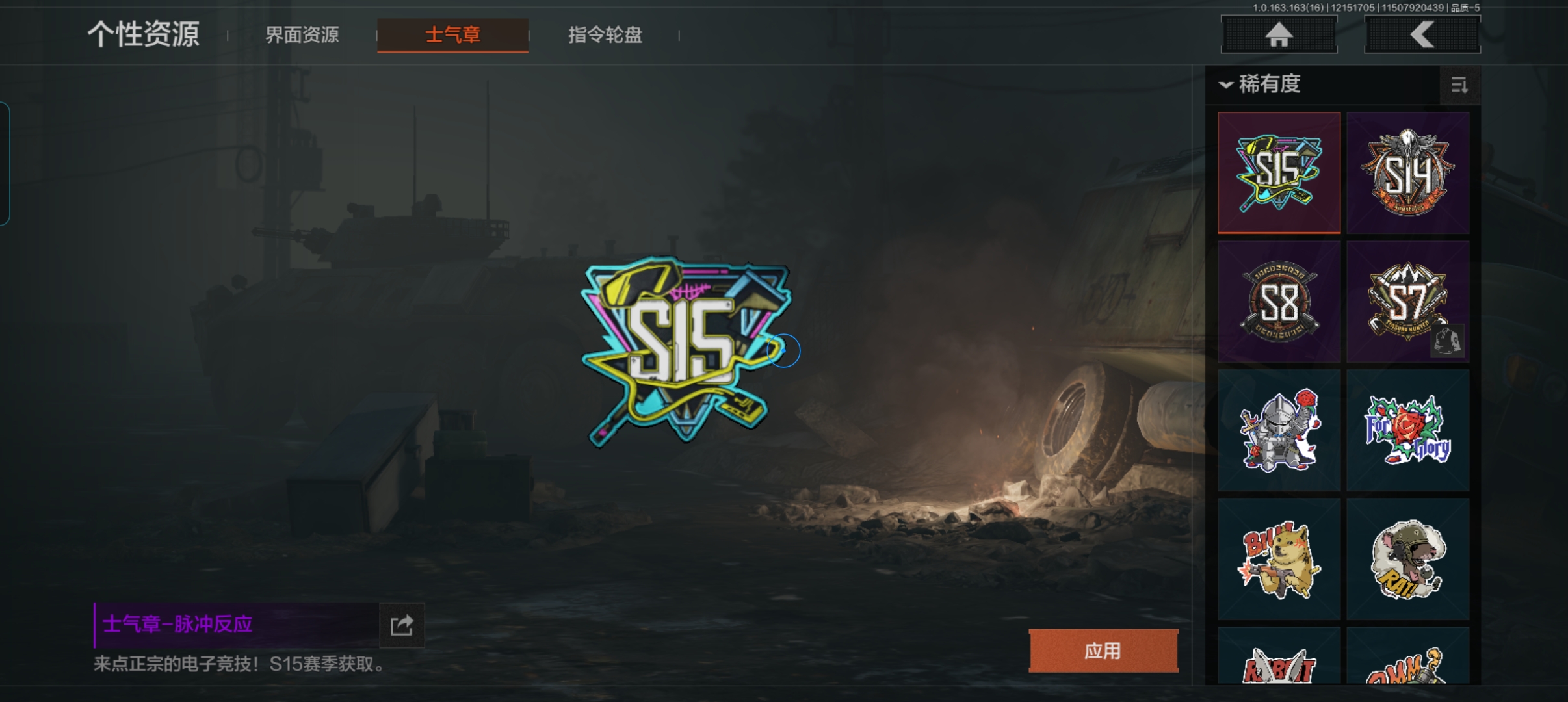
Task: Pick the knight with rose sticker
Action: pyautogui.click(x=1279, y=430)
